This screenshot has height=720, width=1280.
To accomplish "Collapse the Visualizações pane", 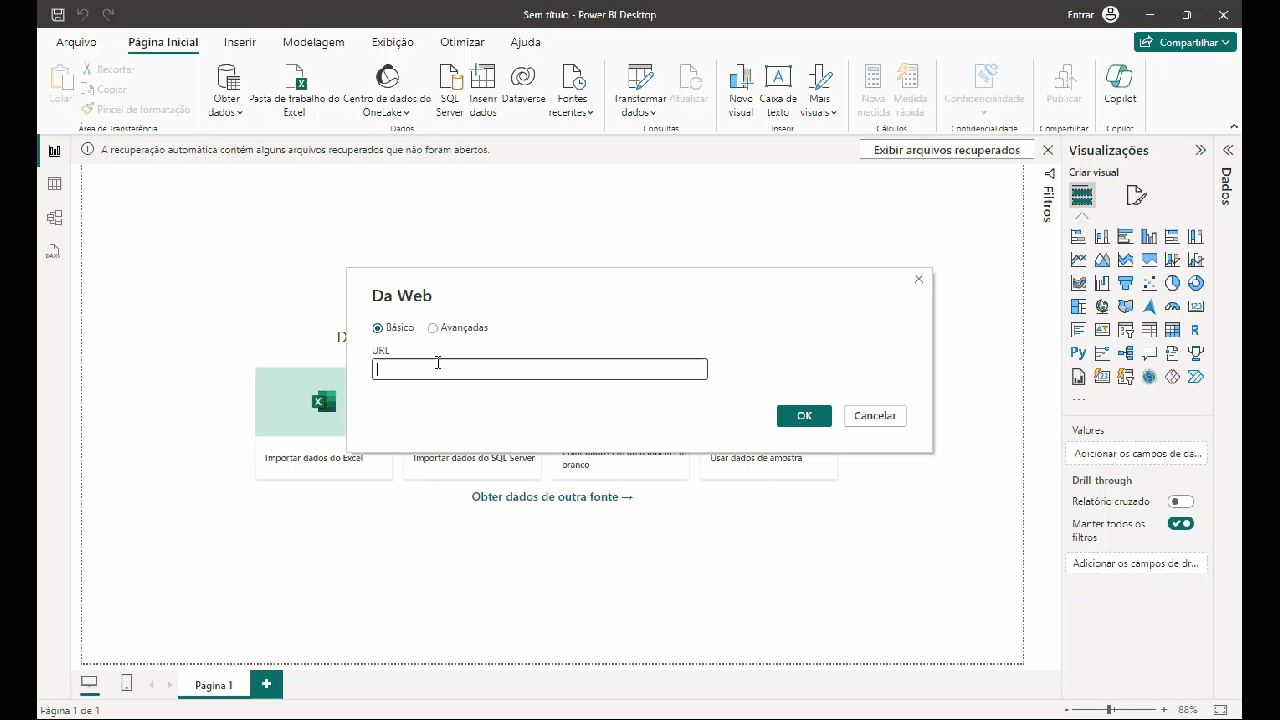I will 1200,150.
